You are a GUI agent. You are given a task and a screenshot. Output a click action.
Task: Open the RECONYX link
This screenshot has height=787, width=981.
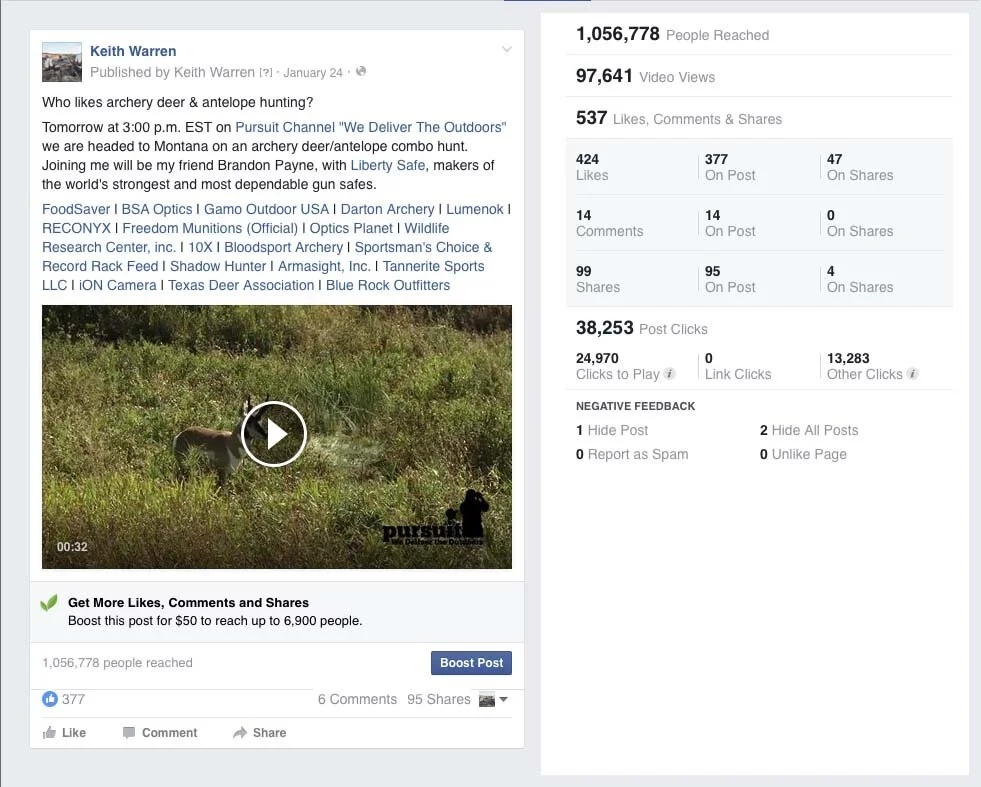tap(76, 228)
